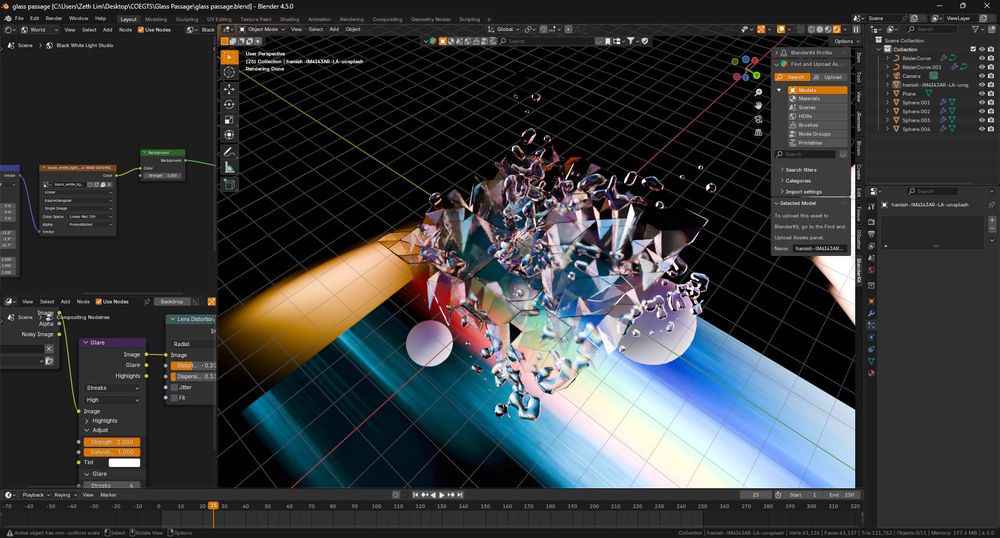Click the asset bar filter funnel icon

tap(631, 41)
